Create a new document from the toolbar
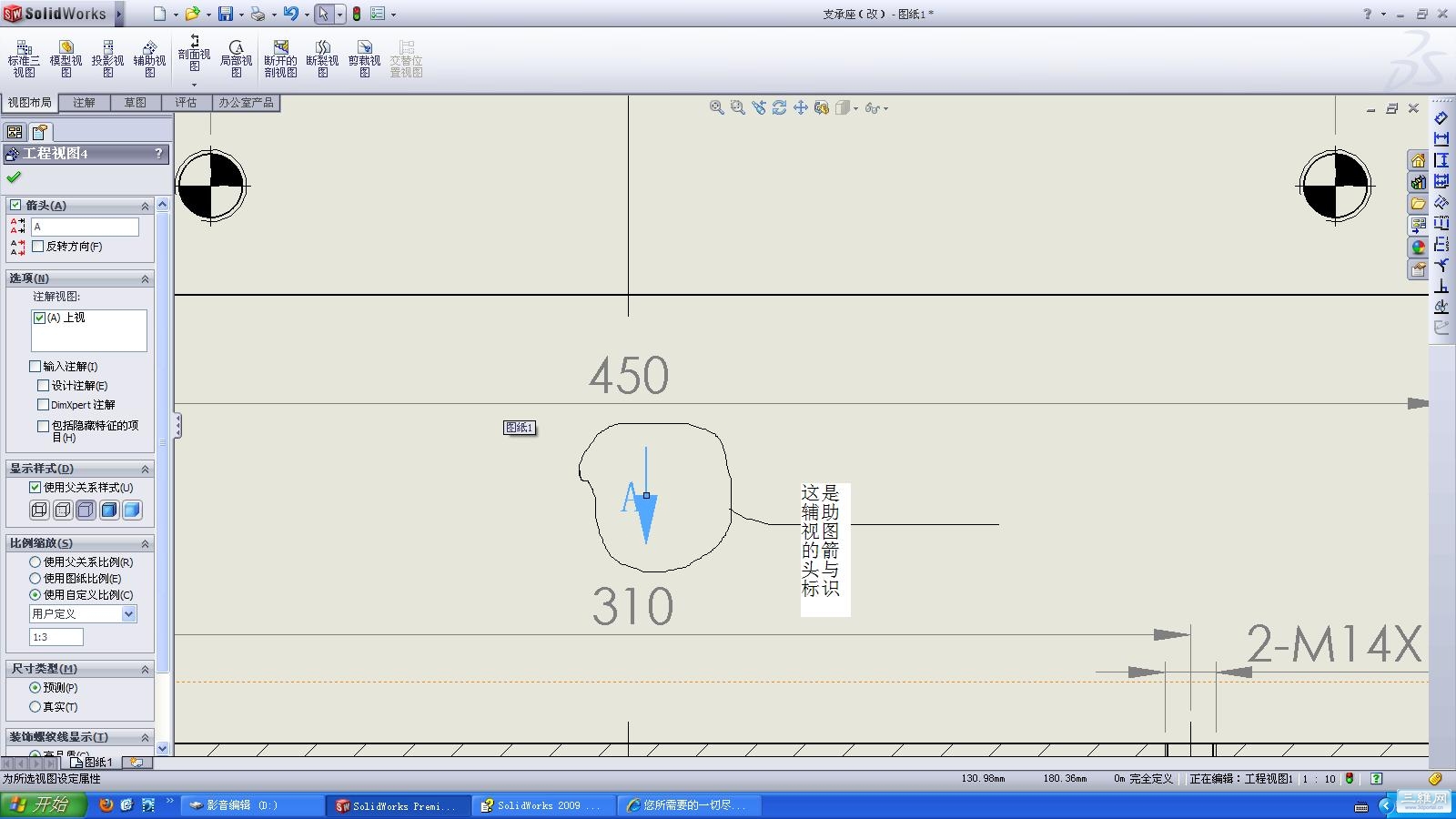This screenshot has width=1456, height=819. (x=160, y=14)
